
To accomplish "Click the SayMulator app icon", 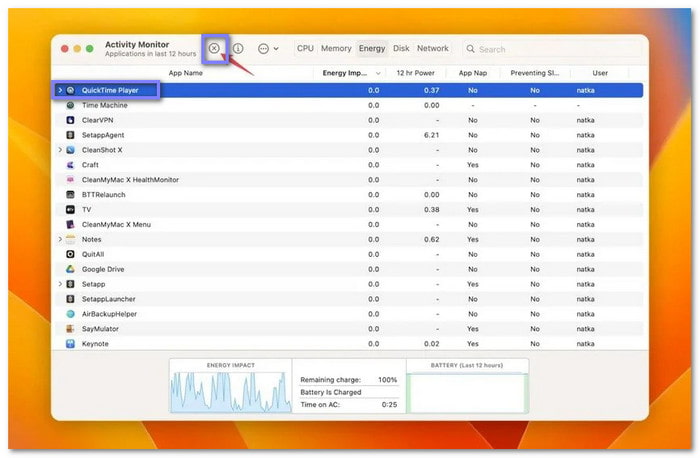I will coord(71,329).
